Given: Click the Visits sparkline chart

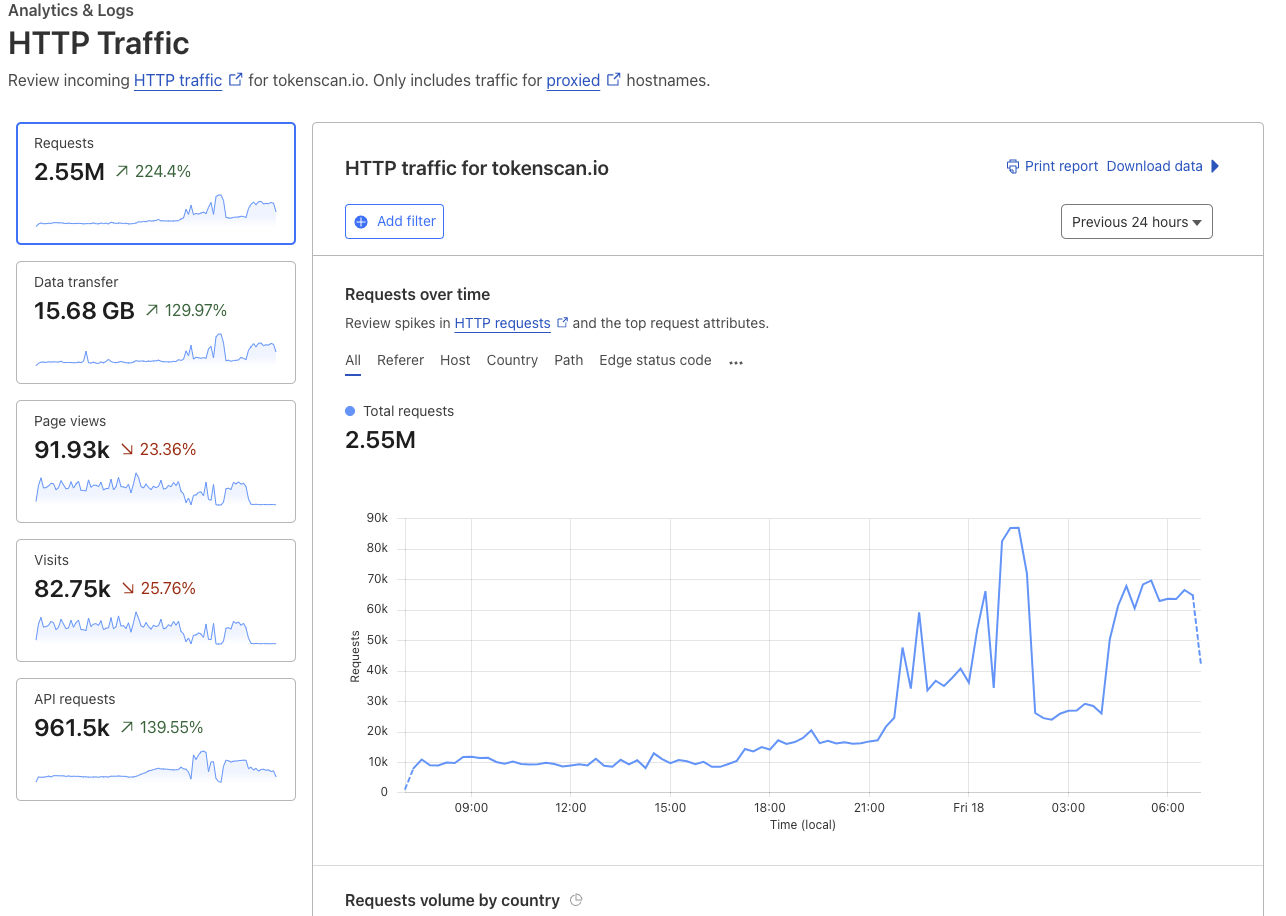Looking at the screenshot, I should coord(156,628).
